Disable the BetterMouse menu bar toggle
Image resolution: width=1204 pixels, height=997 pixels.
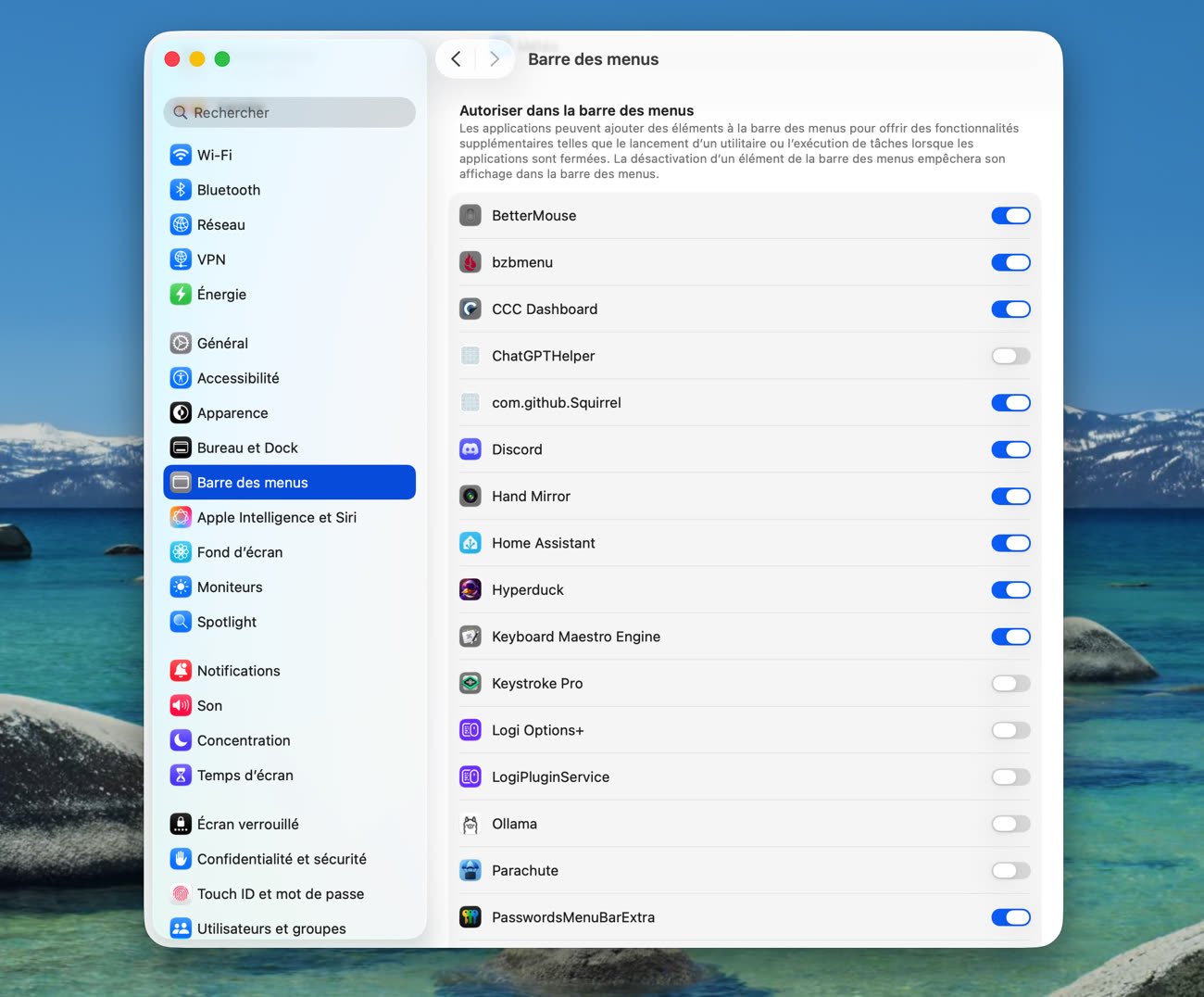click(x=1010, y=216)
